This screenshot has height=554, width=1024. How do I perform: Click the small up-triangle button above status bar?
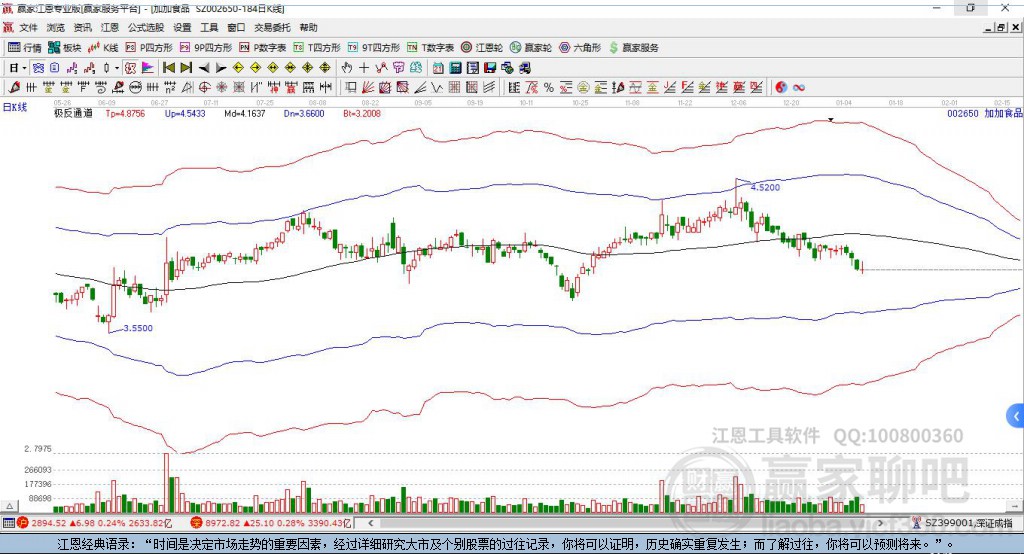pyautogui.click(x=10, y=506)
